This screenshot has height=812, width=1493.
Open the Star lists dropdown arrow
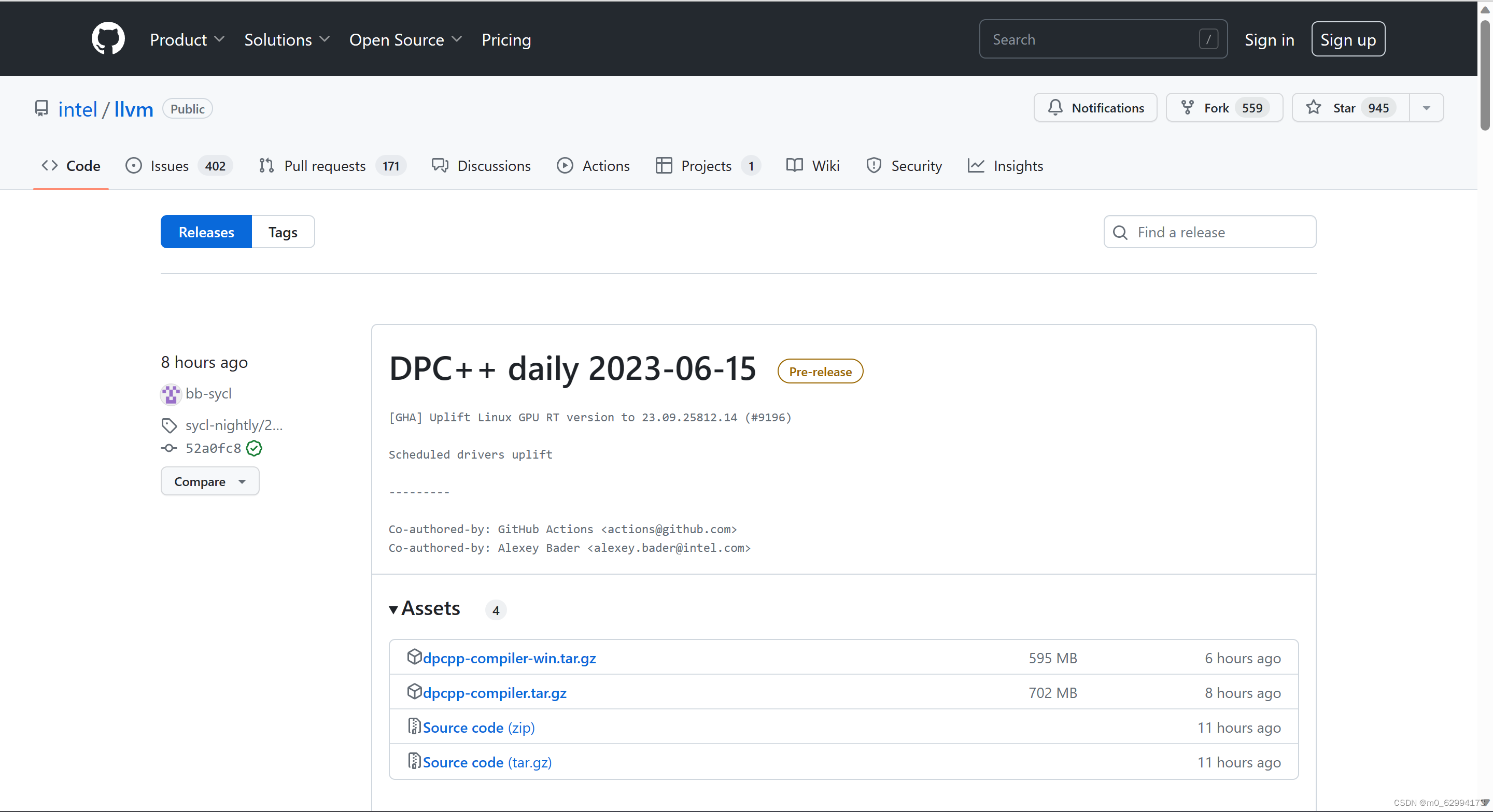(1426, 108)
